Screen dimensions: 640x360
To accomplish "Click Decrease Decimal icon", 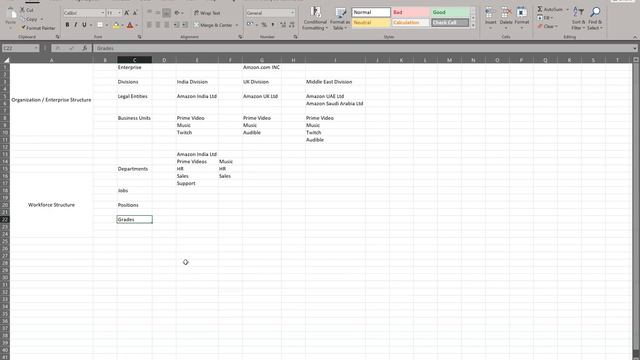I will [291, 25].
